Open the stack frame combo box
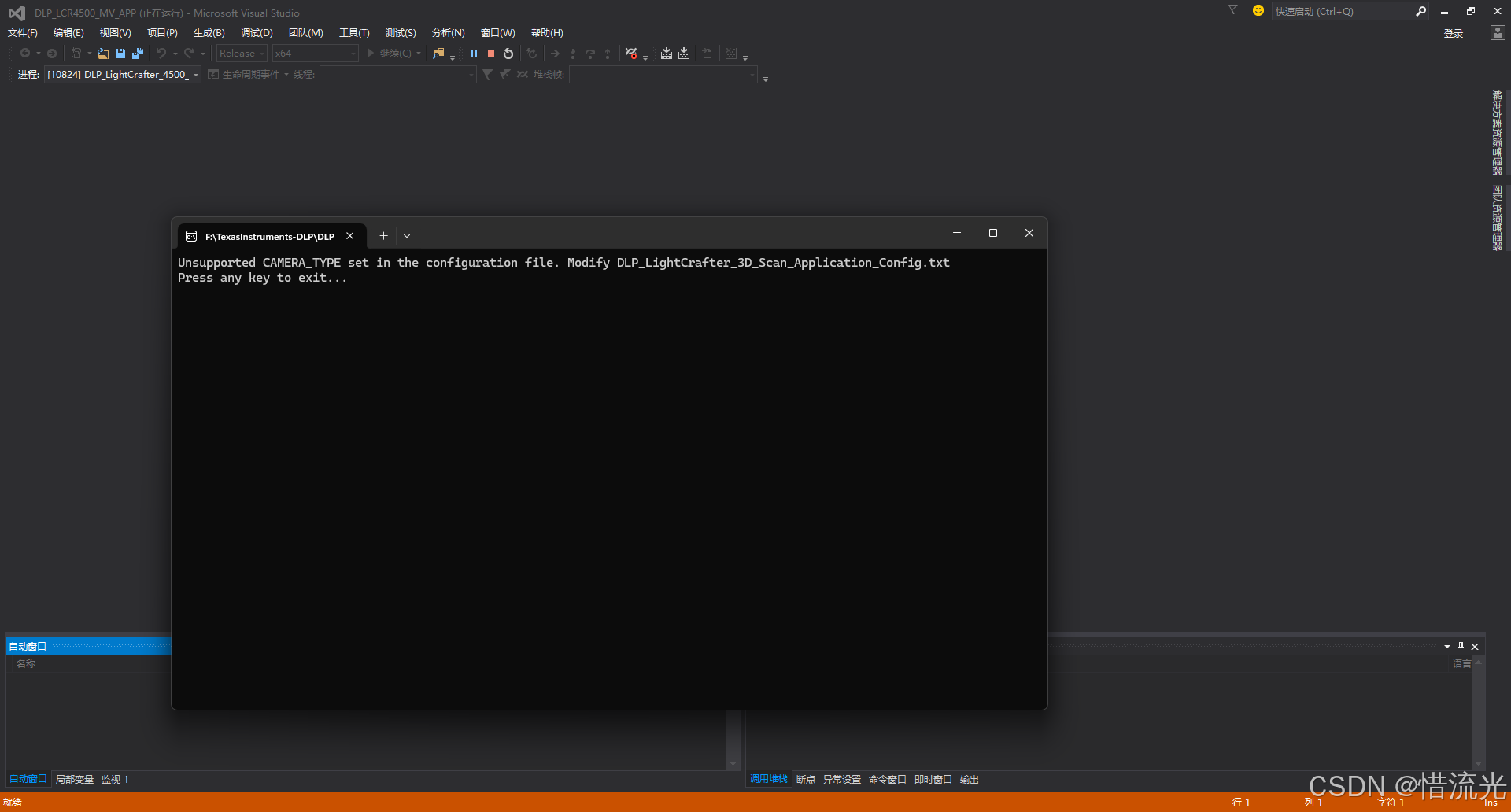The height and width of the screenshot is (812, 1511). pos(663,75)
